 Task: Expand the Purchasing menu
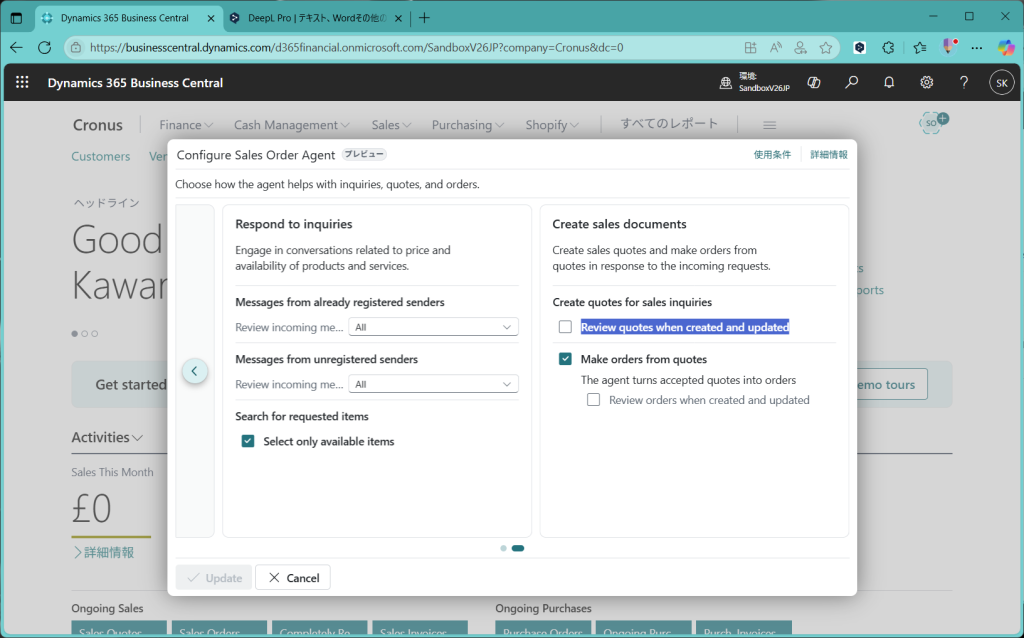(x=468, y=125)
